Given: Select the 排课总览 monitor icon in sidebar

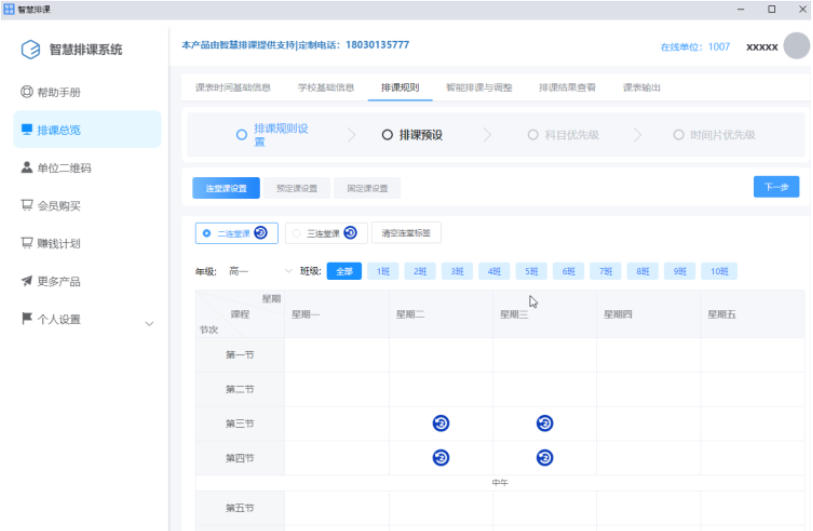Looking at the screenshot, I should click(27, 130).
